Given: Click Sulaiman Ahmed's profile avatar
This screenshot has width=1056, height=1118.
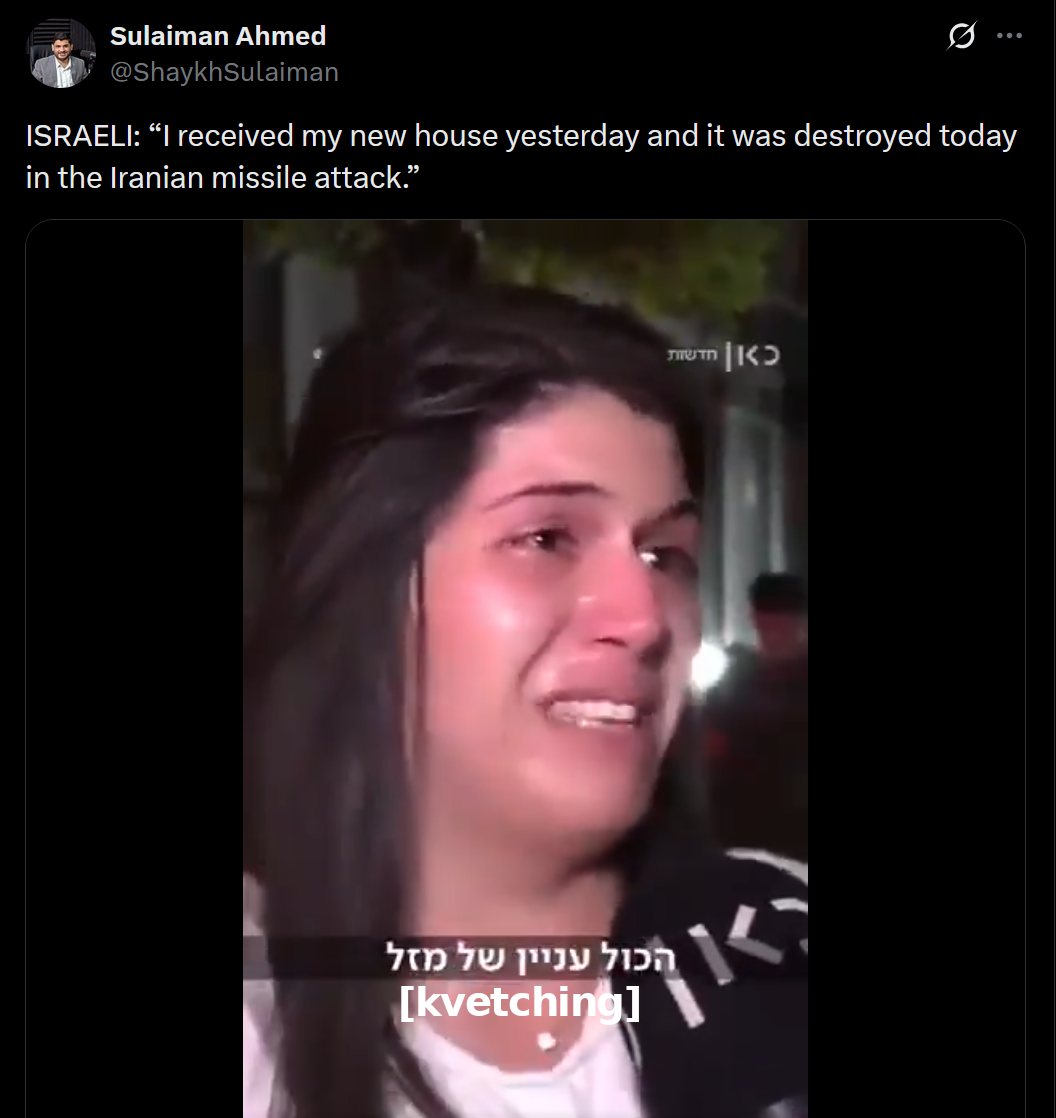Looking at the screenshot, I should [x=61, y=53].
